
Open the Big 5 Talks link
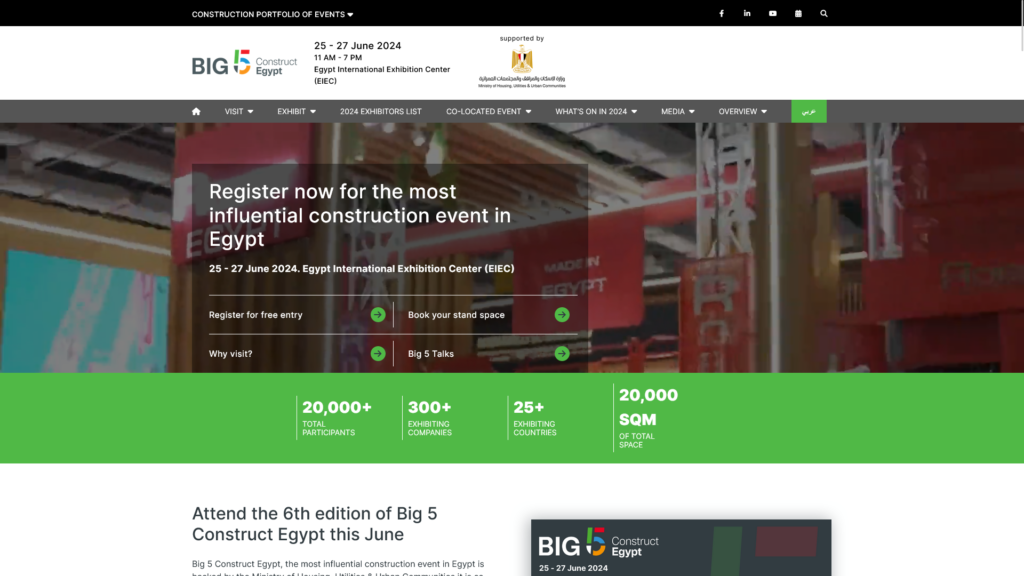pos(430,354)
